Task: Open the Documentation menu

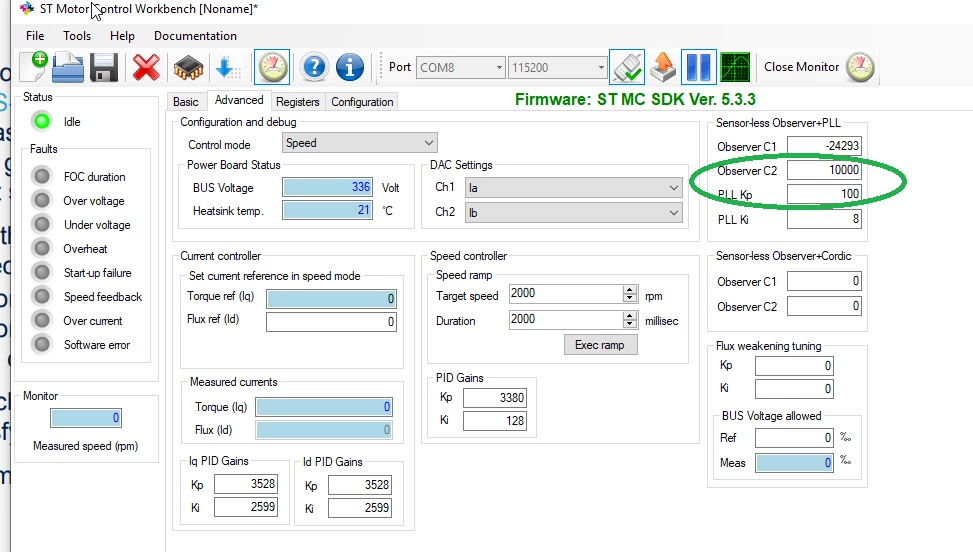Action: (195, 35)
